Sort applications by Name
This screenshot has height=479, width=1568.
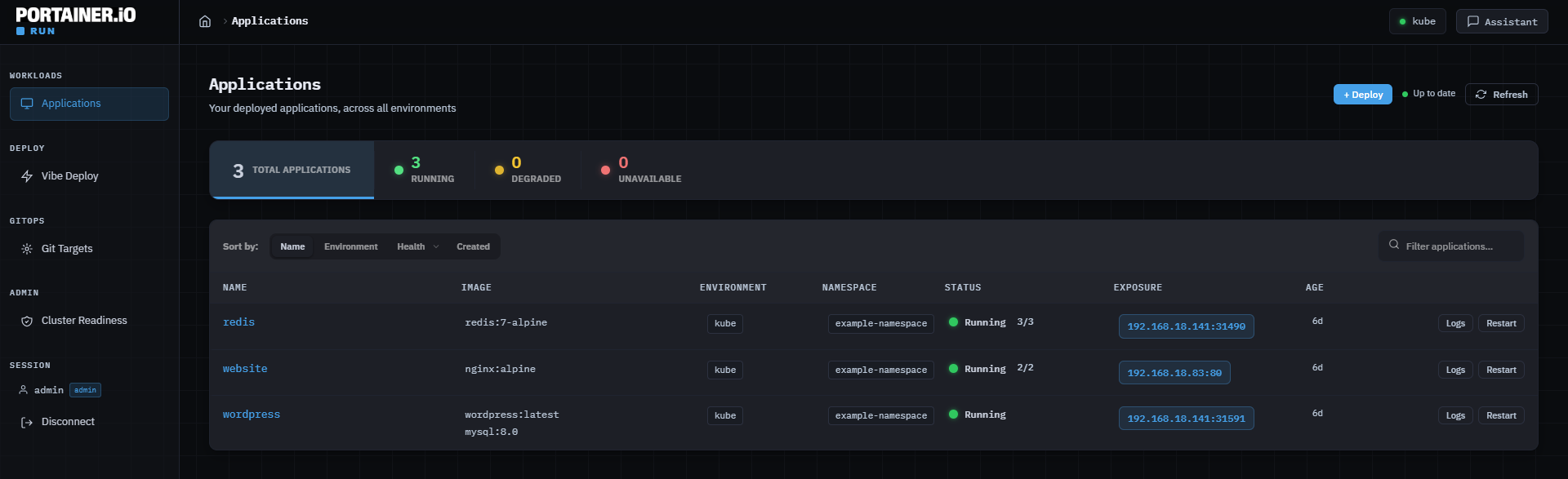(292, 246)
